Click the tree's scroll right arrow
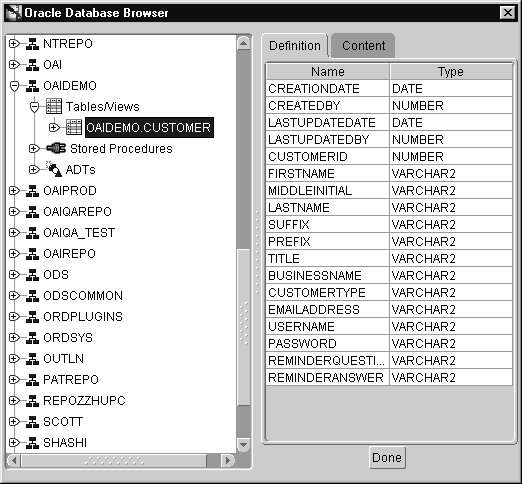Image resolution: width=522 pixels, height=484 pixels. (x=228, y=461)
